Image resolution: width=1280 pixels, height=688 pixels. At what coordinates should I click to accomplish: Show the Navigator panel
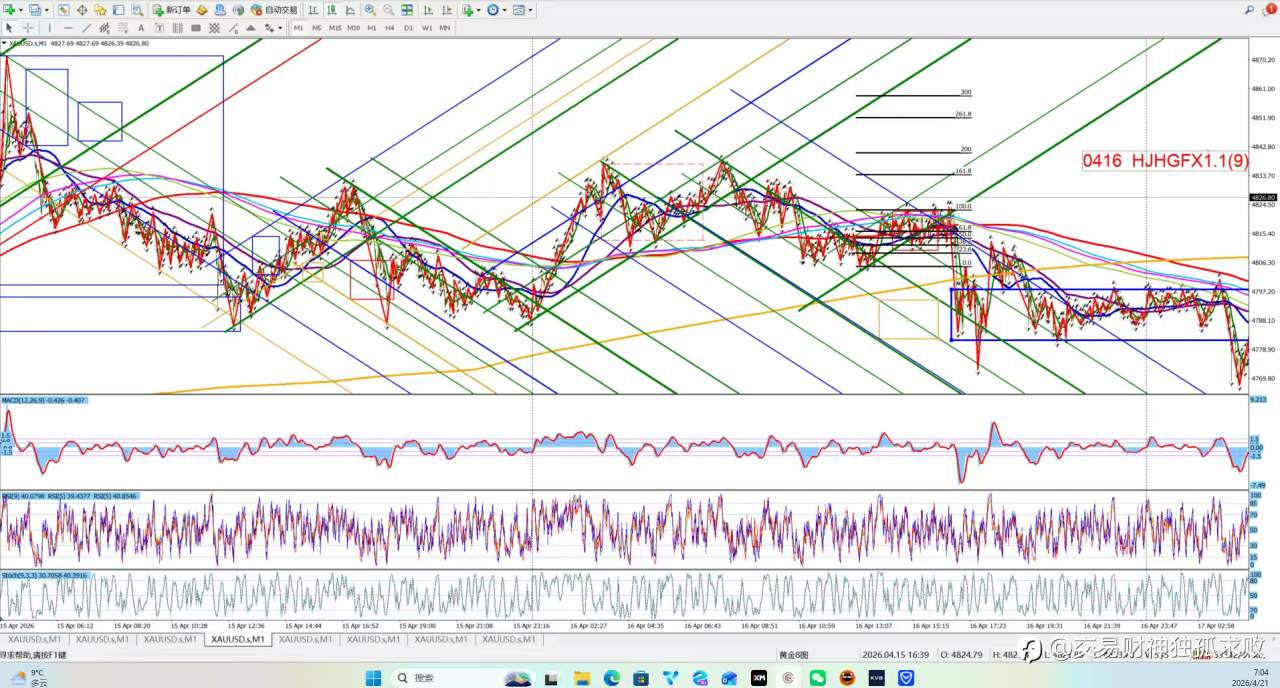(x=100, y=9)
